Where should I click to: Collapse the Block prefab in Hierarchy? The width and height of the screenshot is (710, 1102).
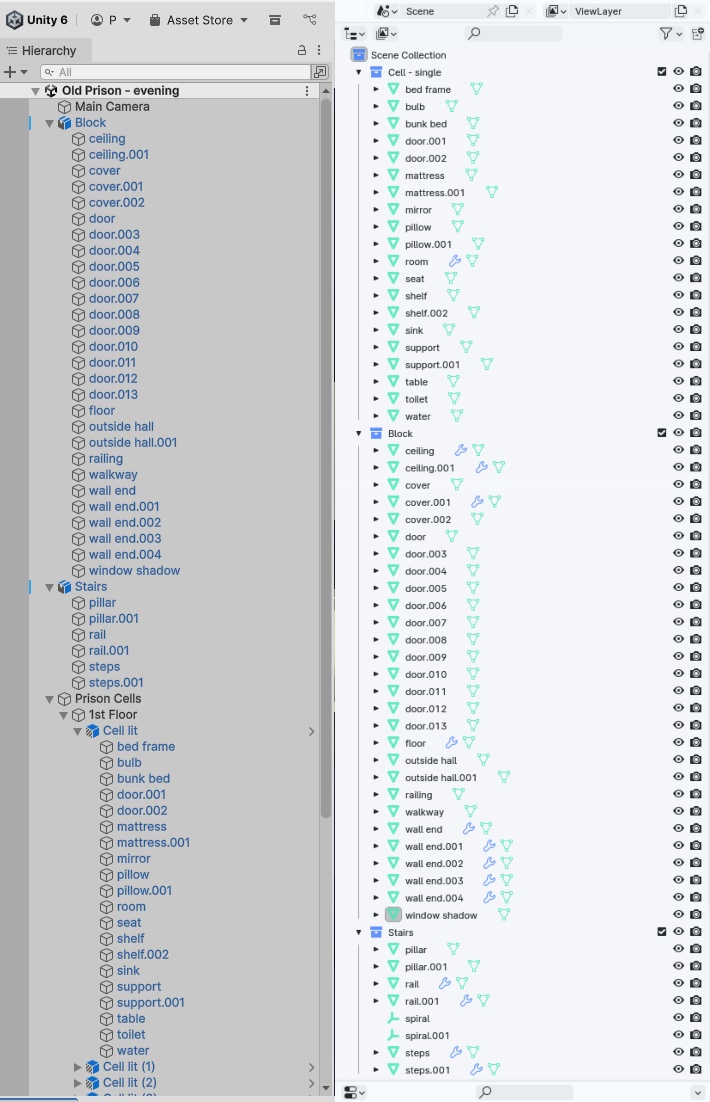coord(49,123)
